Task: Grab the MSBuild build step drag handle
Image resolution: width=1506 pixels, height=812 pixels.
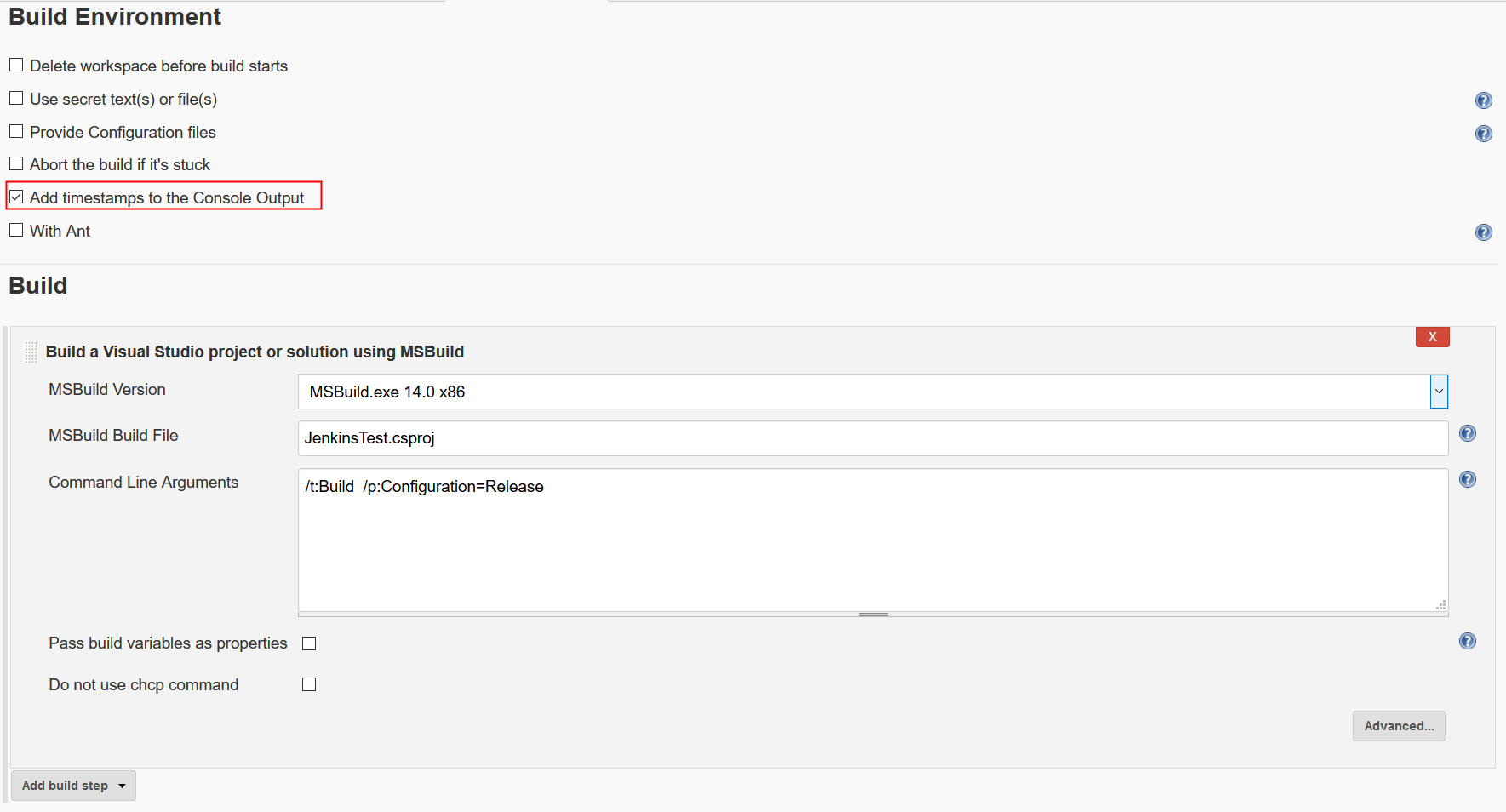Action: (31, 352)
